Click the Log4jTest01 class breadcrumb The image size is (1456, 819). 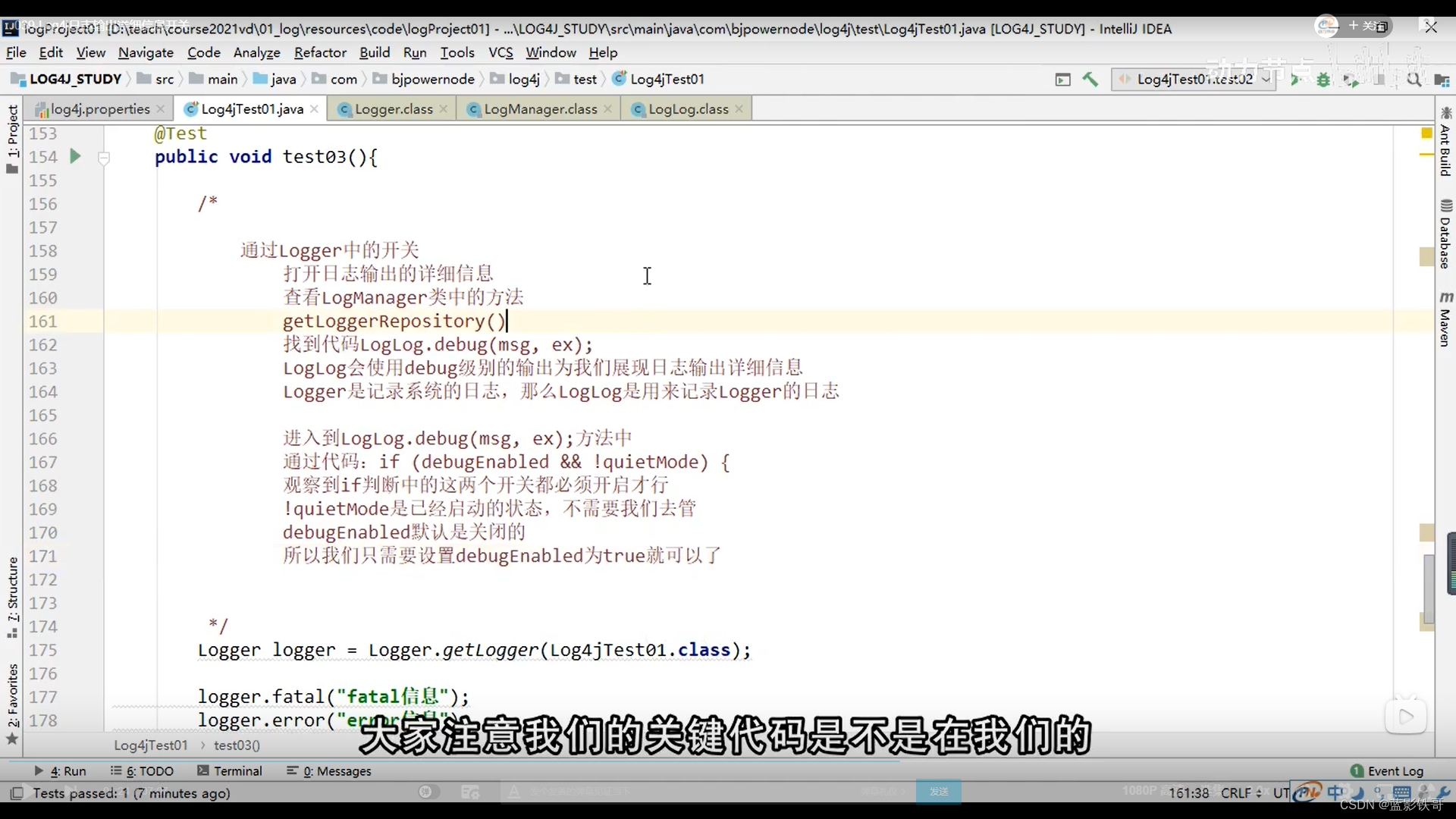(x=659, y=79)
